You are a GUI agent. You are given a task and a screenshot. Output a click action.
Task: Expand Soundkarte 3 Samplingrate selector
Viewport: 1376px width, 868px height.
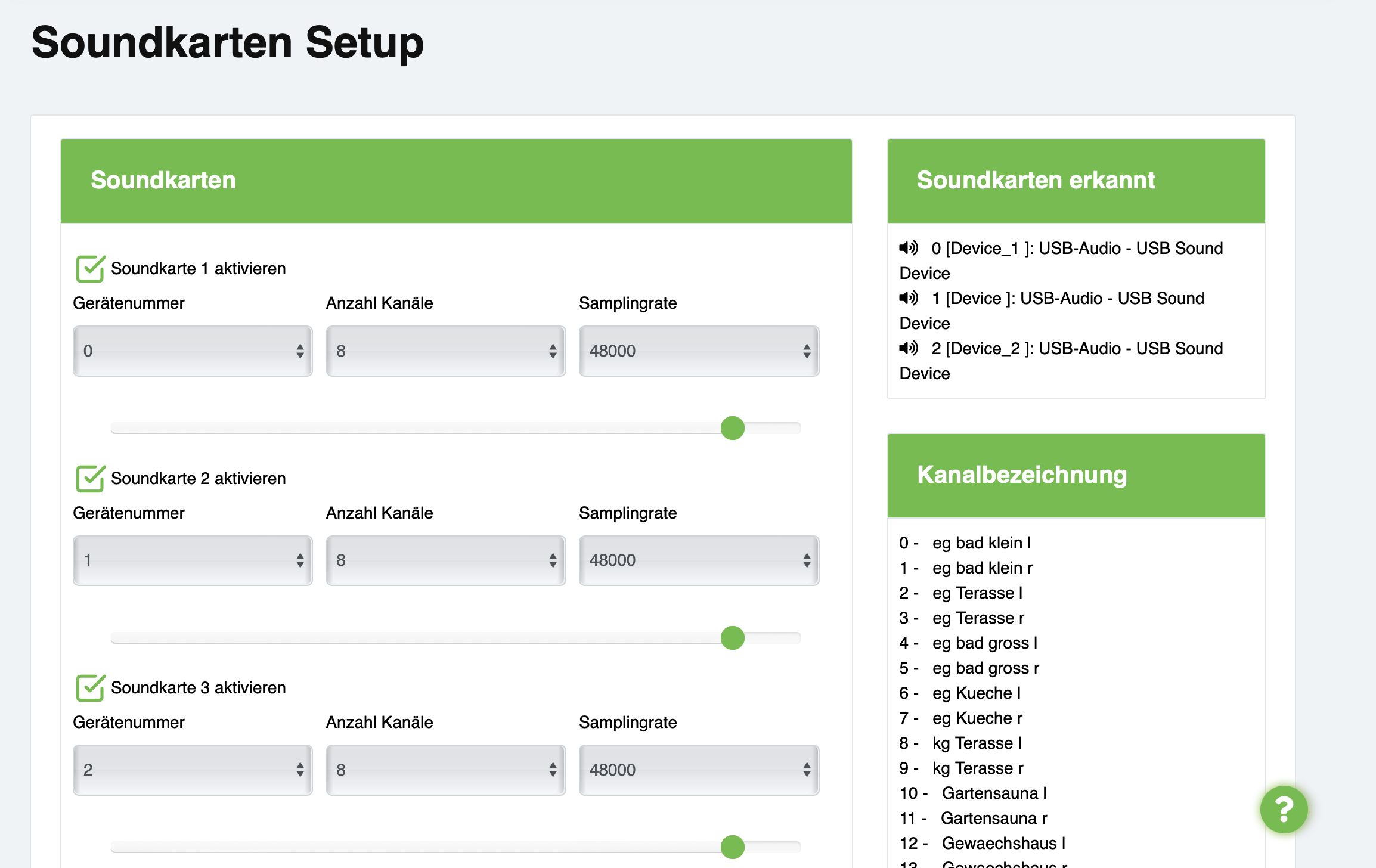(699, 770)
